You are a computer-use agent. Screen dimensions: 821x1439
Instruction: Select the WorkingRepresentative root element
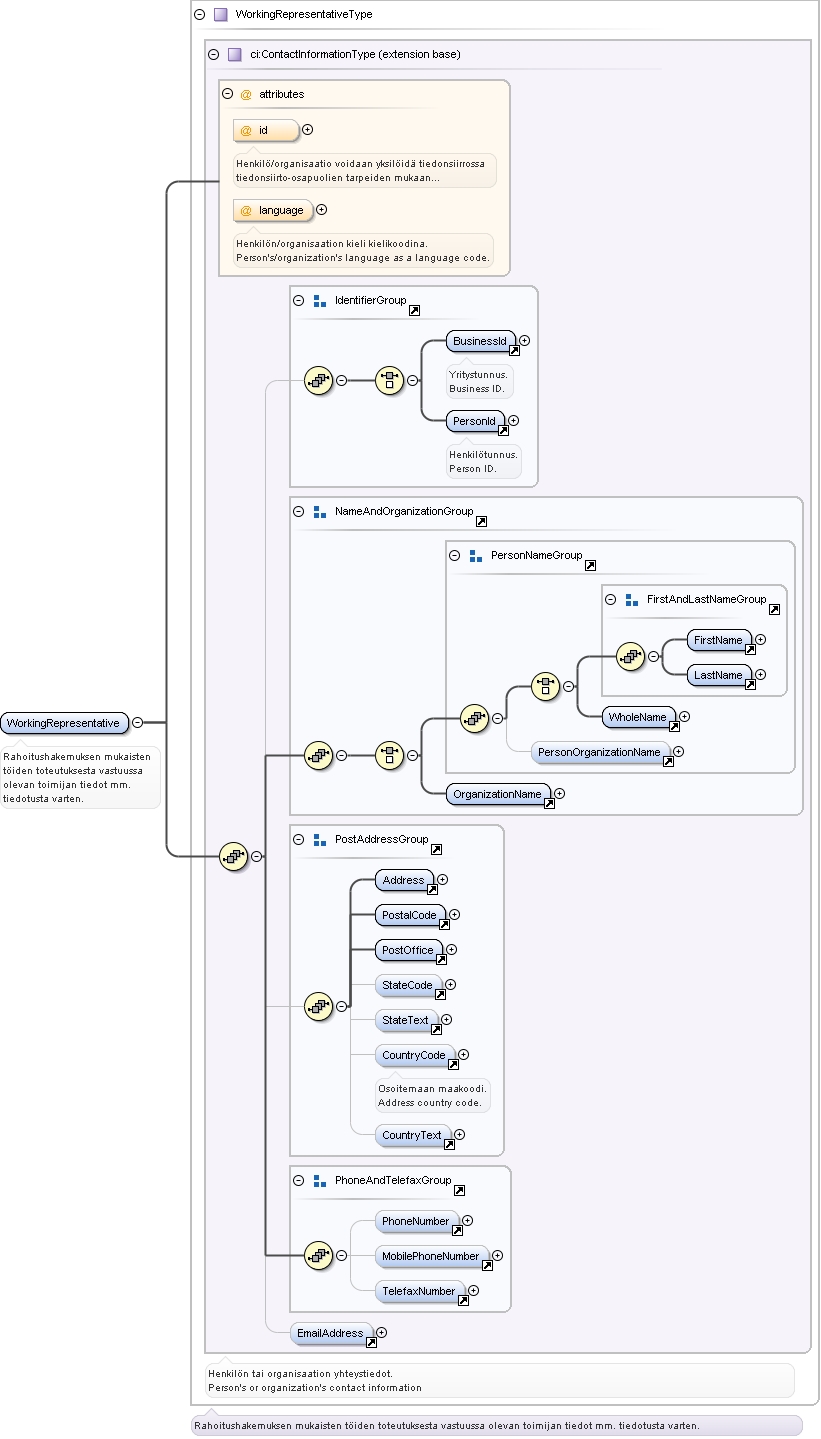pos(65,723)
